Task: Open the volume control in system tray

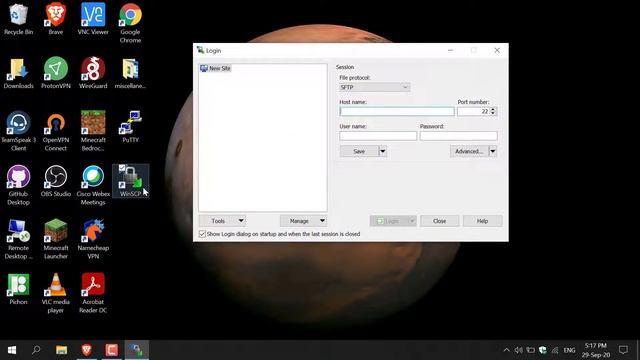Action: tap(518, 350)
